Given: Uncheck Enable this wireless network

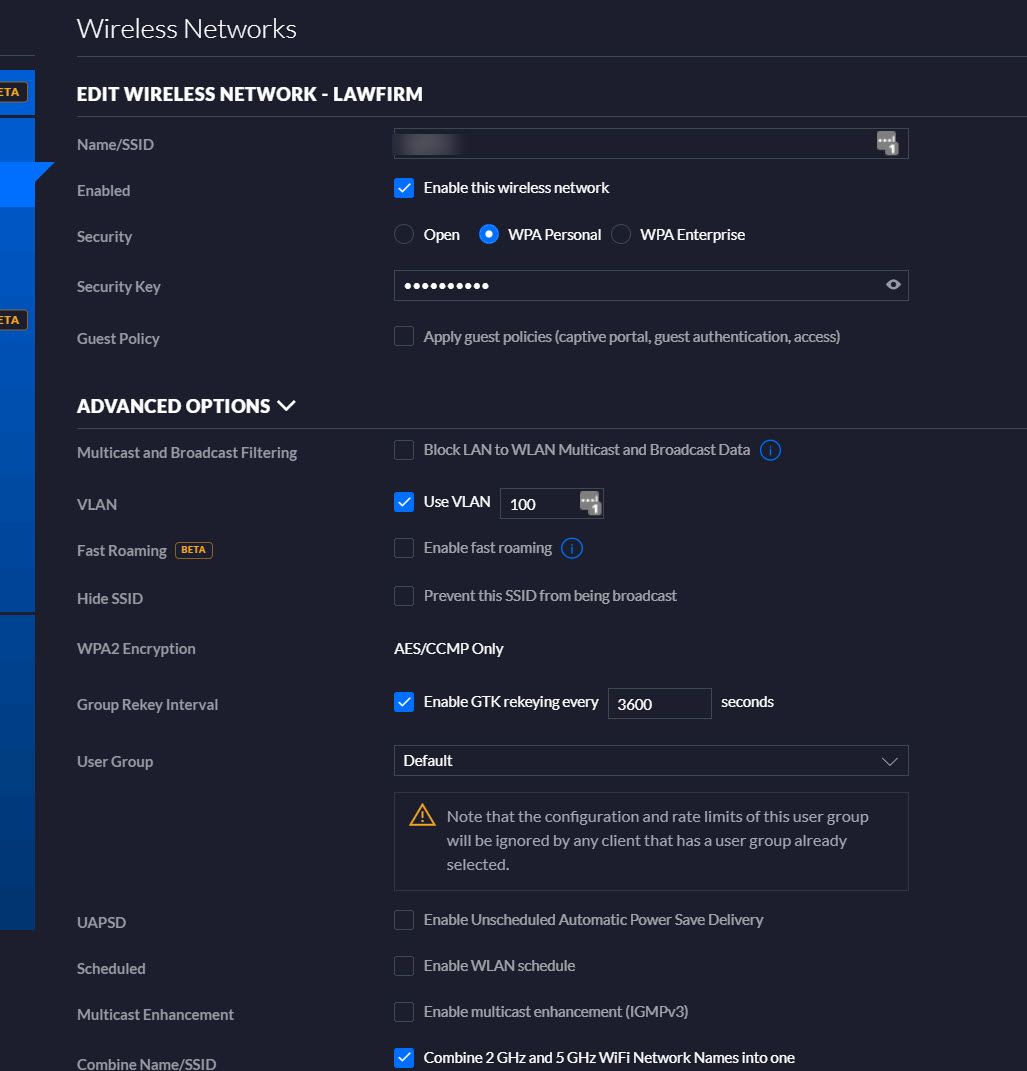Looking at the screenshot, I should coord(404,188).
